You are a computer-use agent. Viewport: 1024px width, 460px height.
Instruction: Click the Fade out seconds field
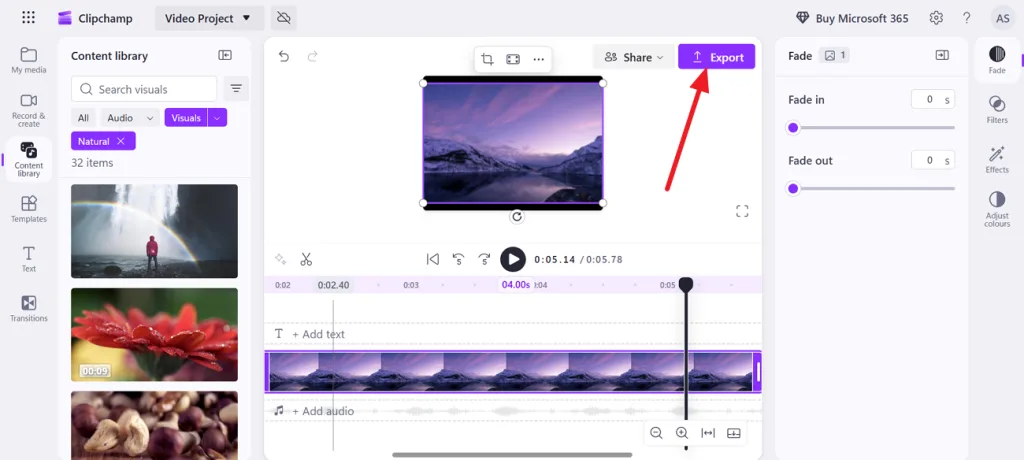click(933, 160)
